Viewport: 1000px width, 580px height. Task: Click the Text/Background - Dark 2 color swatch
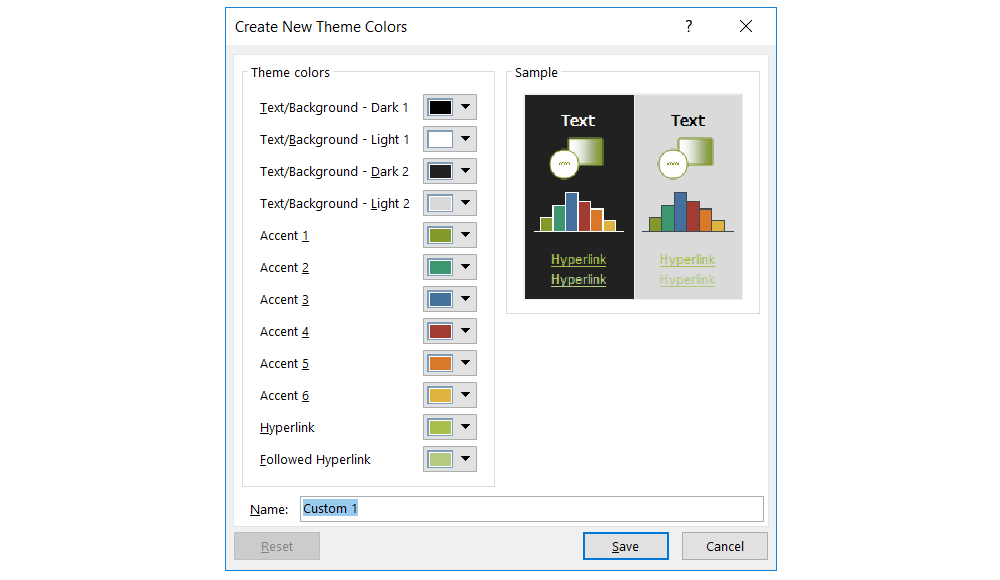click(442, 171)
